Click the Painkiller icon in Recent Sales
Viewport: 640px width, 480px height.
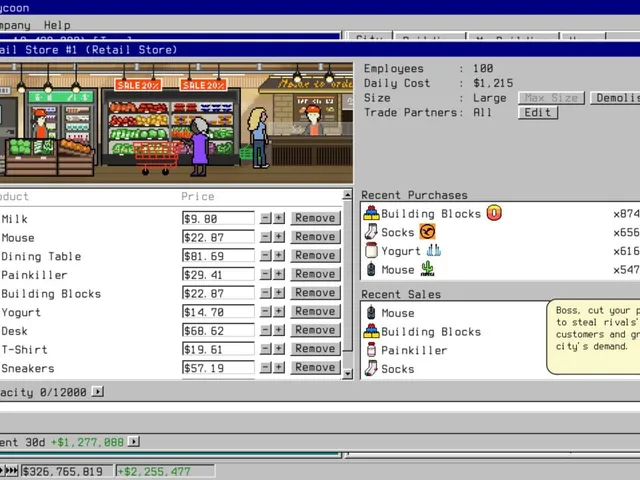pos(371,350)
